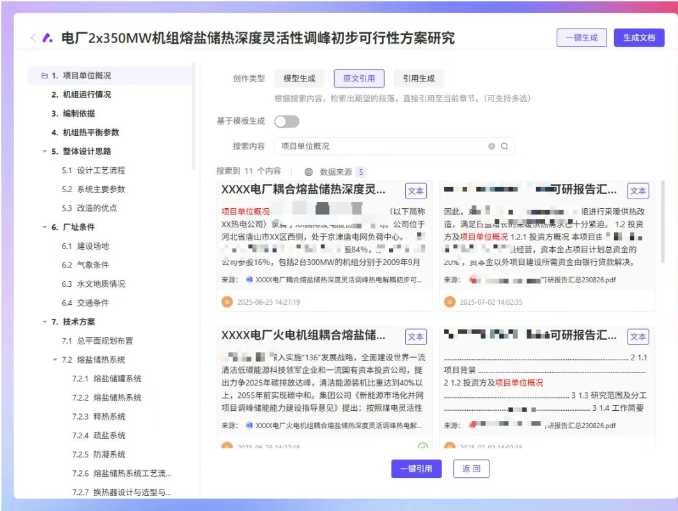The width and height of the screenshot is (678, 511).
Task: Click the orange avatar icon dated 2025-06-25
Action: click(227, 300)
